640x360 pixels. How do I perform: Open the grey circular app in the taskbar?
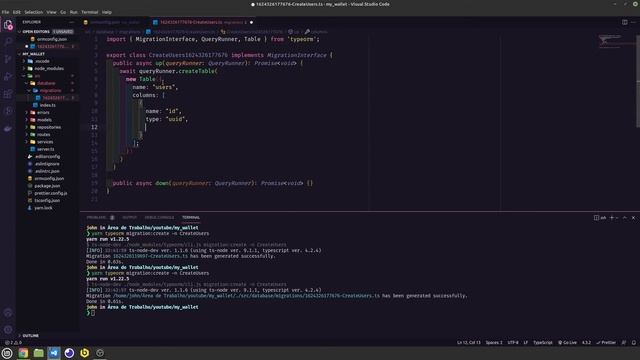pos(100,353)
